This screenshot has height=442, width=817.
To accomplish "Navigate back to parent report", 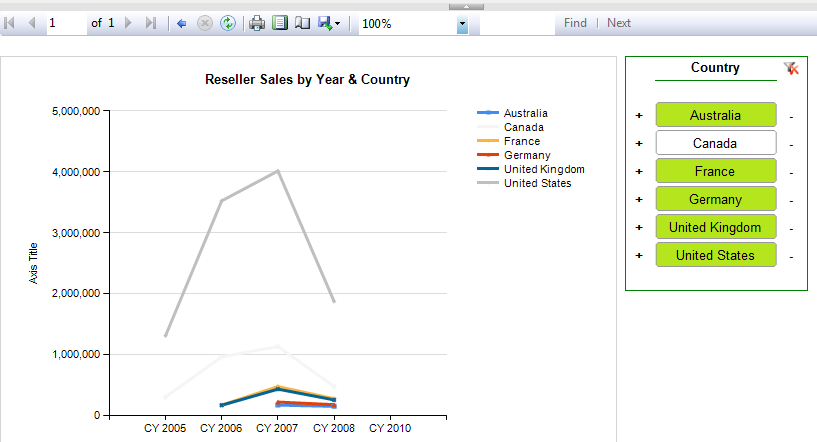I will [181, 23].
